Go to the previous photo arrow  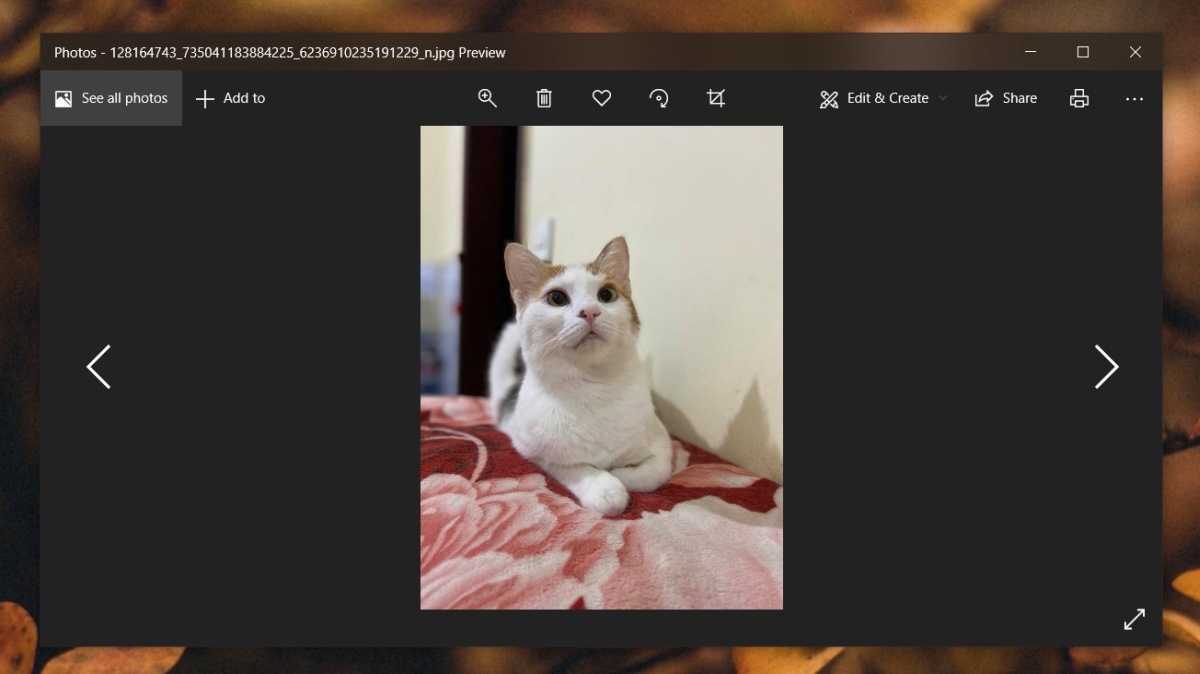pyautogui.click(x=98, y=367)
